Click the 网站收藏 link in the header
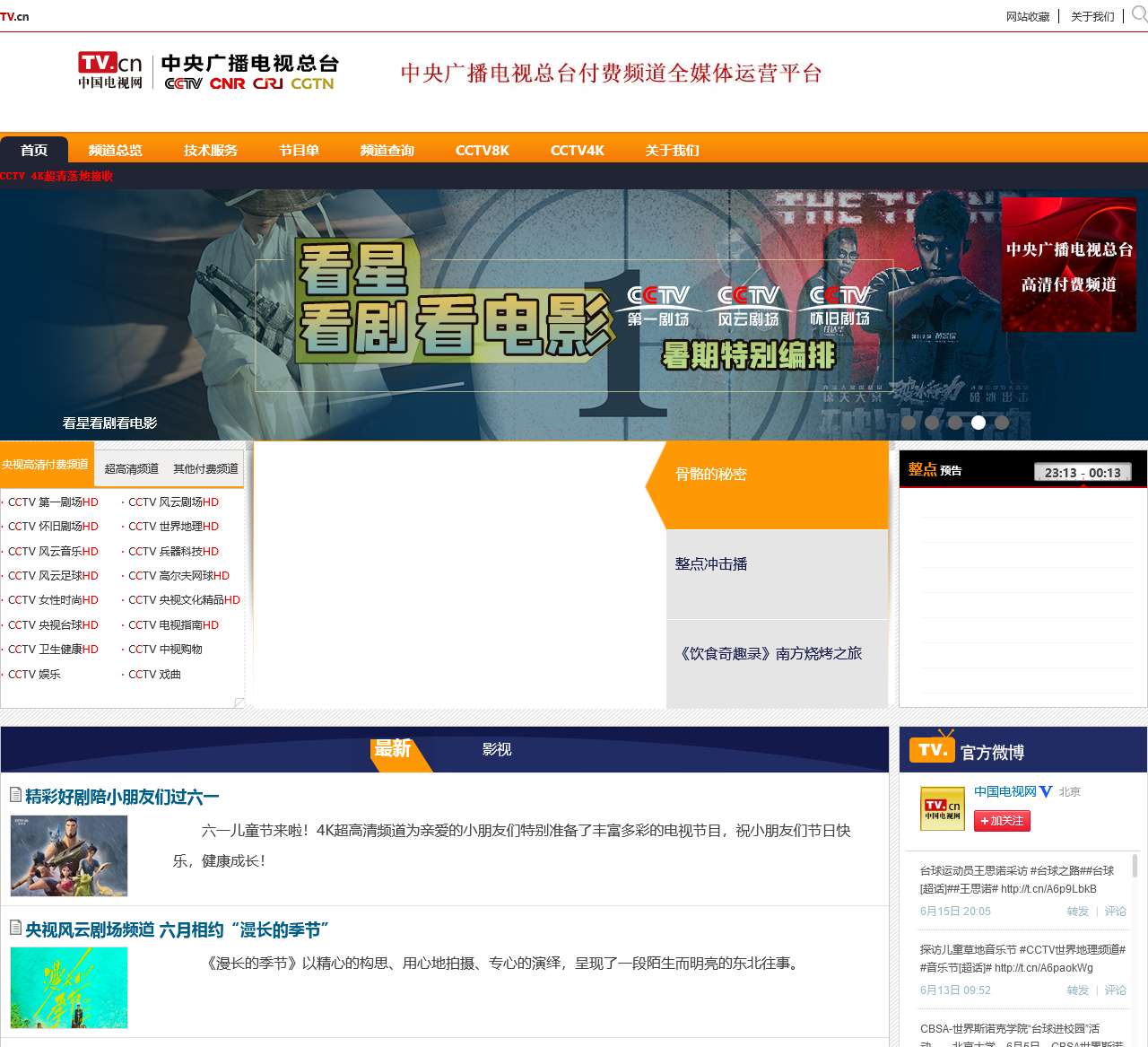The image size is (1148, 1047). coord(1028,16)
